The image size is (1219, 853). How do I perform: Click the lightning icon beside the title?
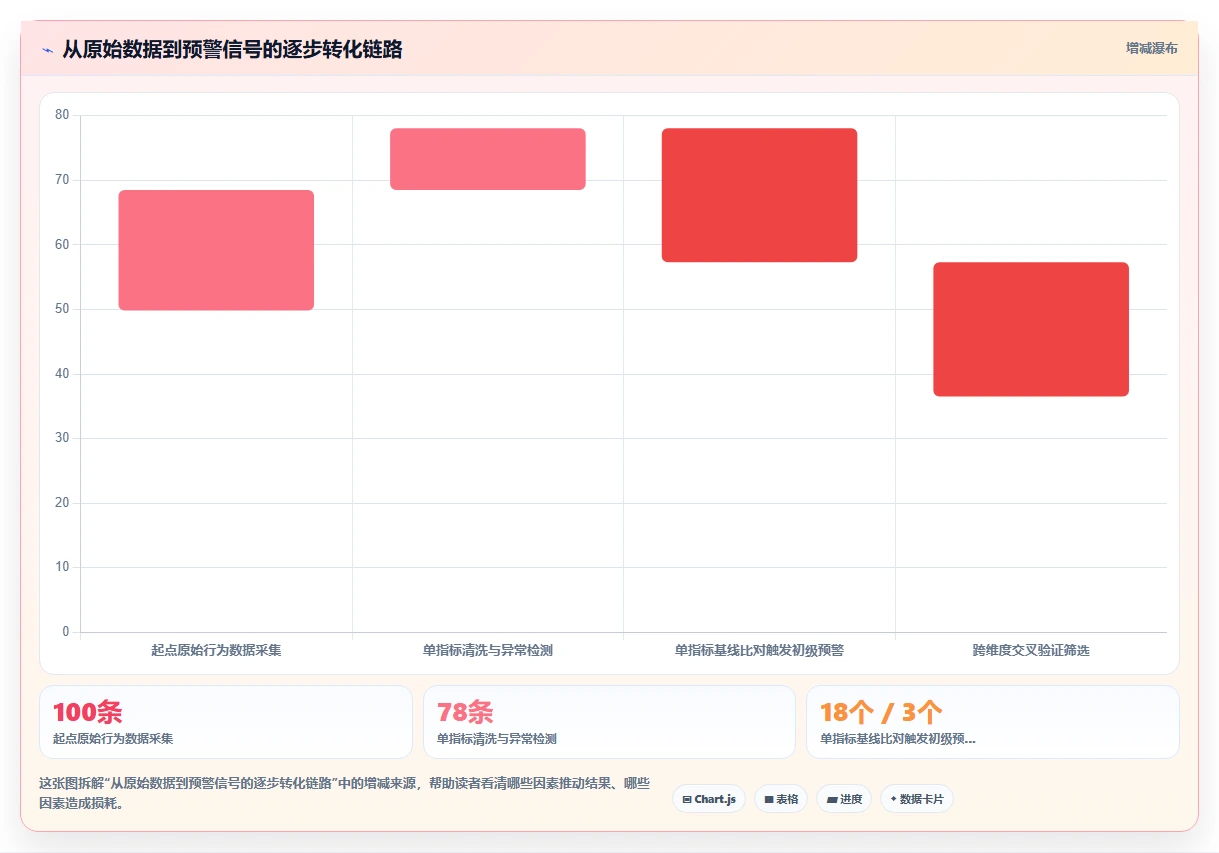click(47, 49)
